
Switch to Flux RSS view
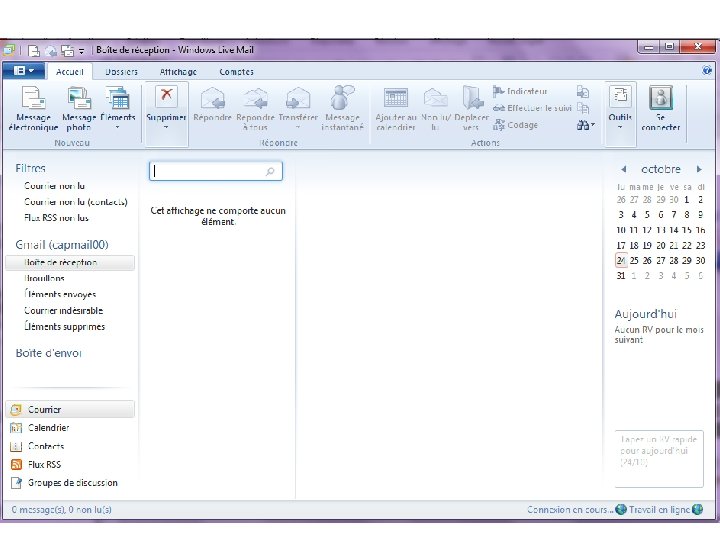35,465
